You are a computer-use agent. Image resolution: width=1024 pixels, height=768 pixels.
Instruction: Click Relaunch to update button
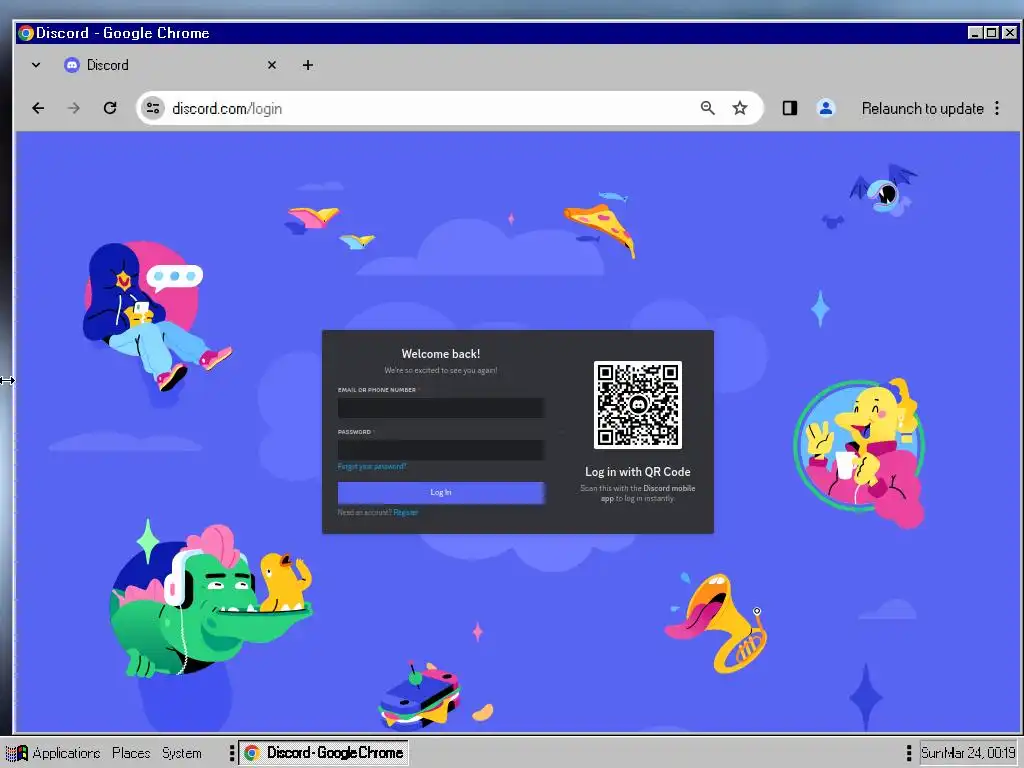point(922,108)
